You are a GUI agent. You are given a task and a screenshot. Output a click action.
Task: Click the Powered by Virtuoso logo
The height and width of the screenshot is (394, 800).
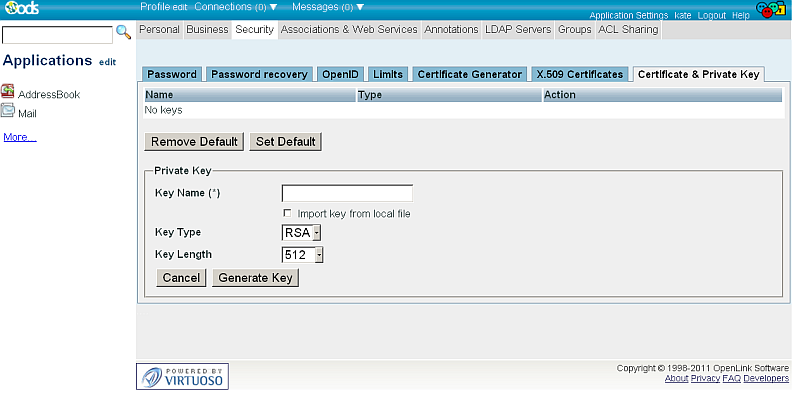coord(182,376)
